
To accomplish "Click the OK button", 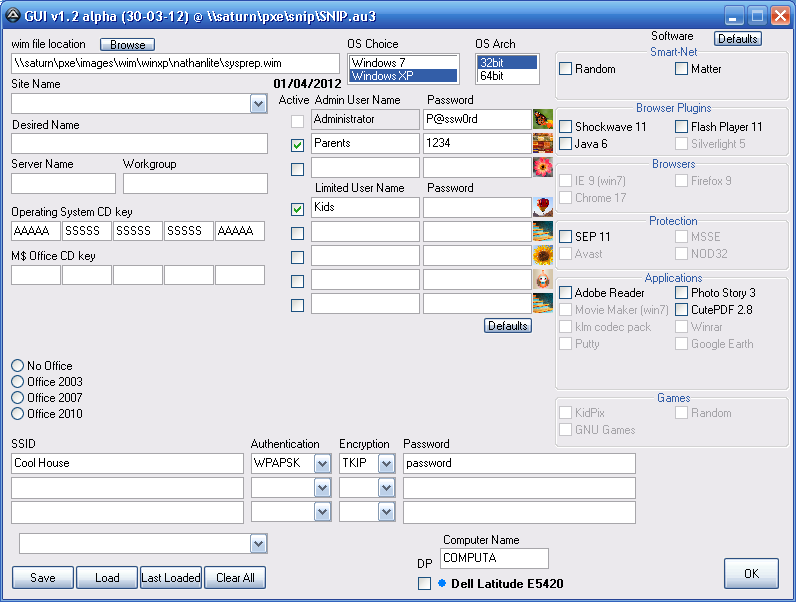I will tap(751, 574).
